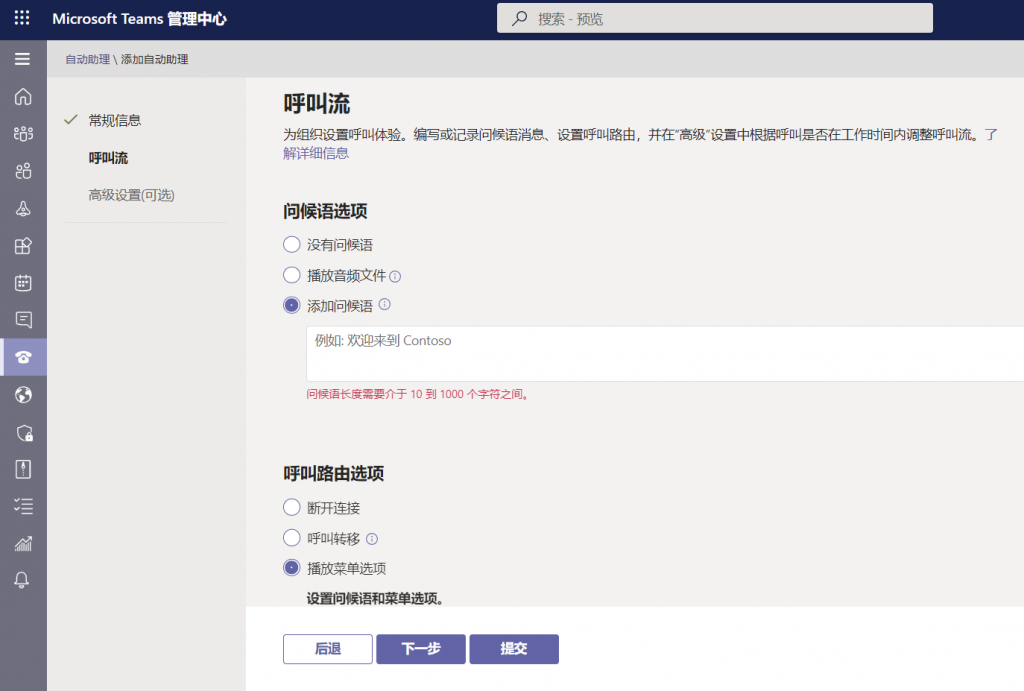Click the search magnifier icon

click(x=520, y=18)
